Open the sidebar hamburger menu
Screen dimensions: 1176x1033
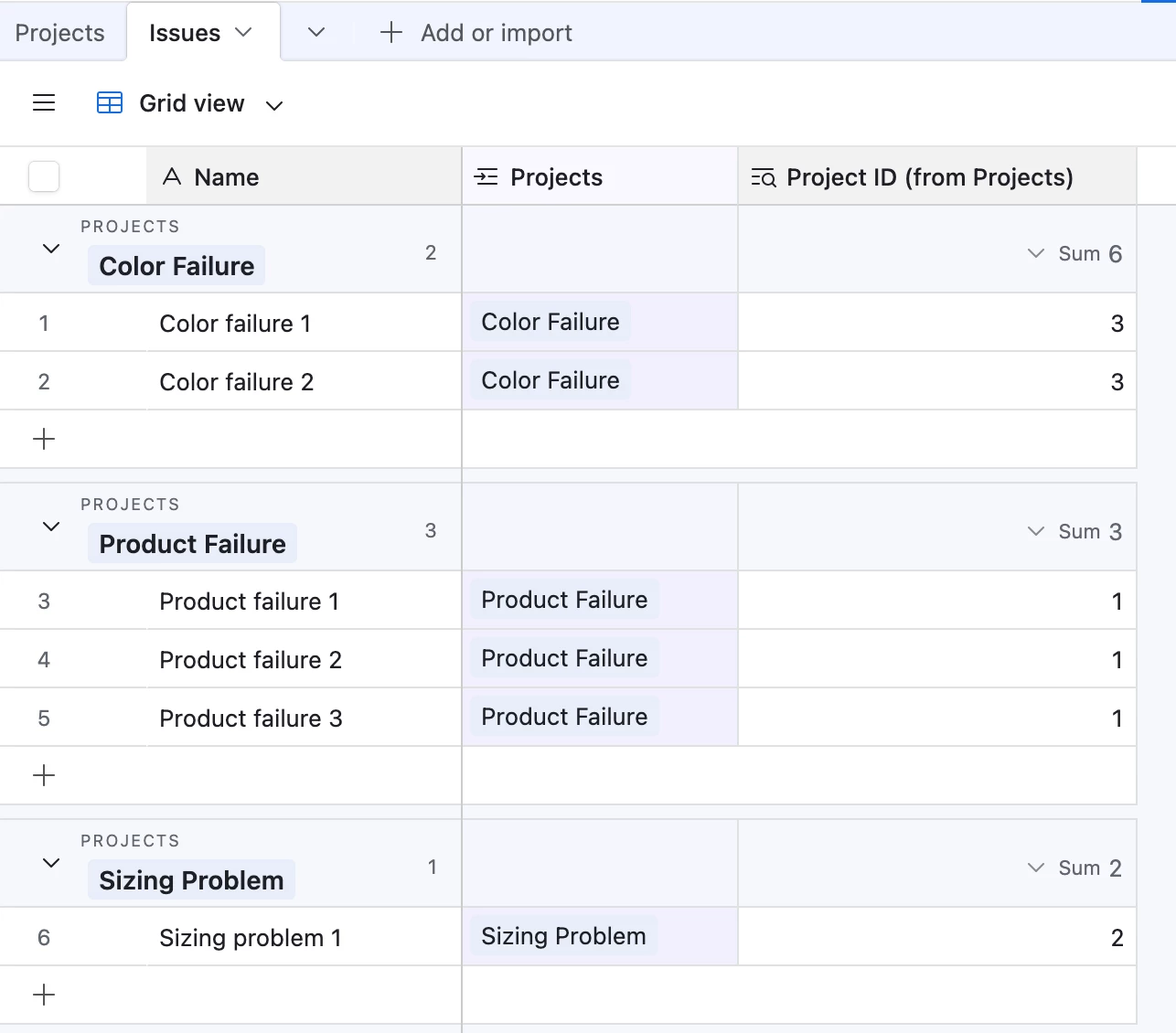click(x=44, y=103)
